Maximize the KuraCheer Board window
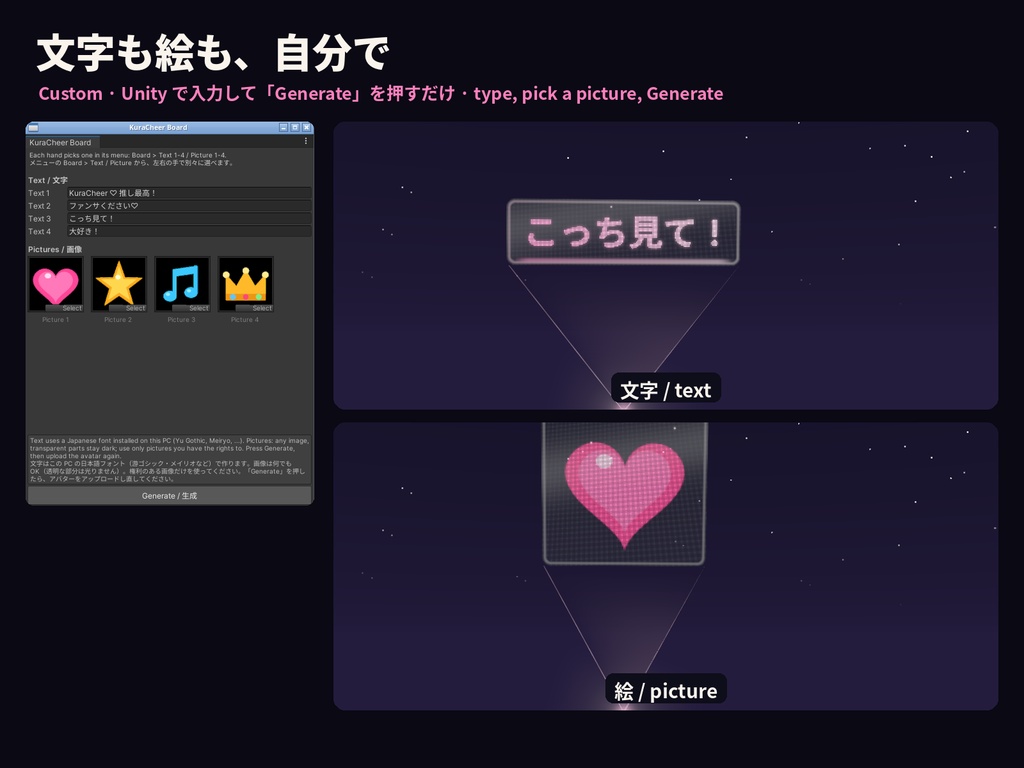 (x=295, y=127)
